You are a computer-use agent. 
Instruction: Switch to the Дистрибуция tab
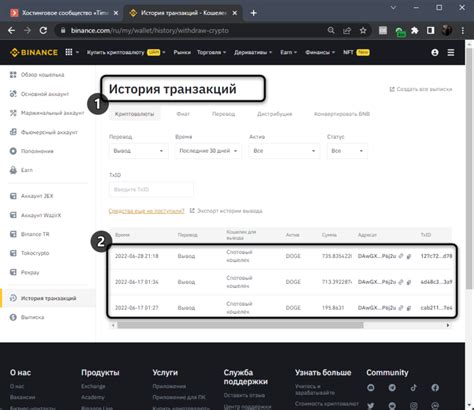[274, 114]
